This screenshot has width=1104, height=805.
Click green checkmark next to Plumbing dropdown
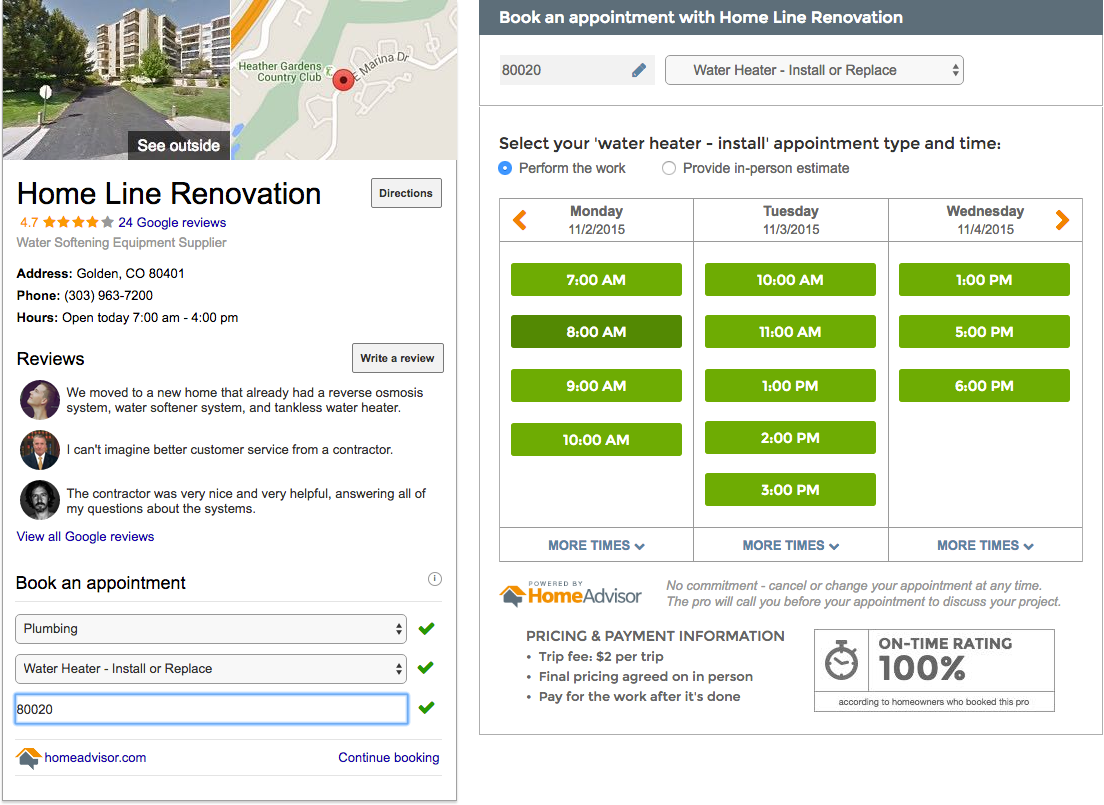[x=426, y=628]
